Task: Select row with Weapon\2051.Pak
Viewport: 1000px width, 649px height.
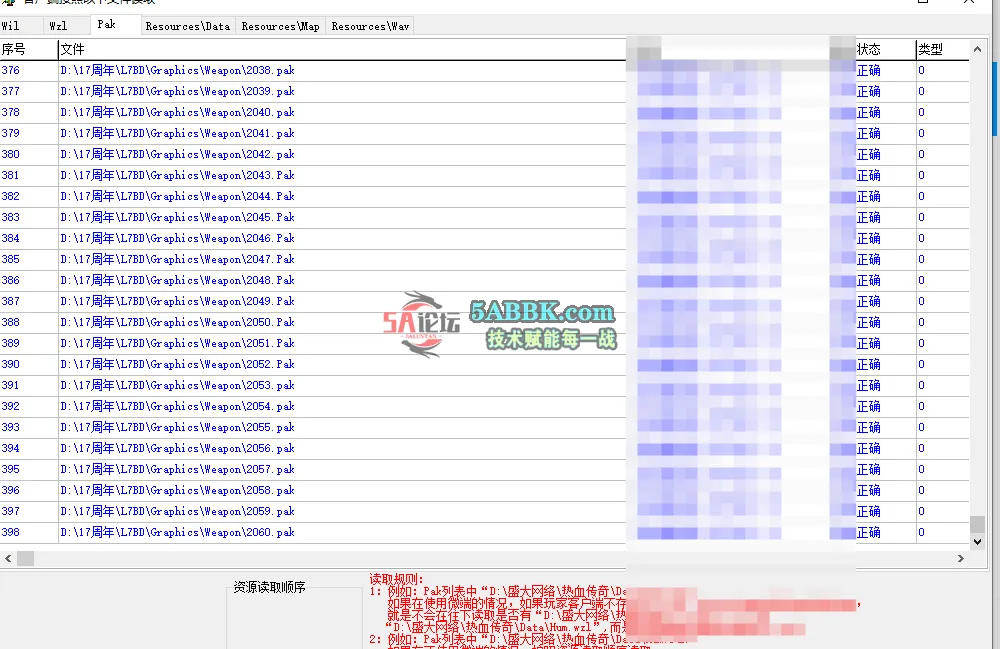Action: (485, 343)
